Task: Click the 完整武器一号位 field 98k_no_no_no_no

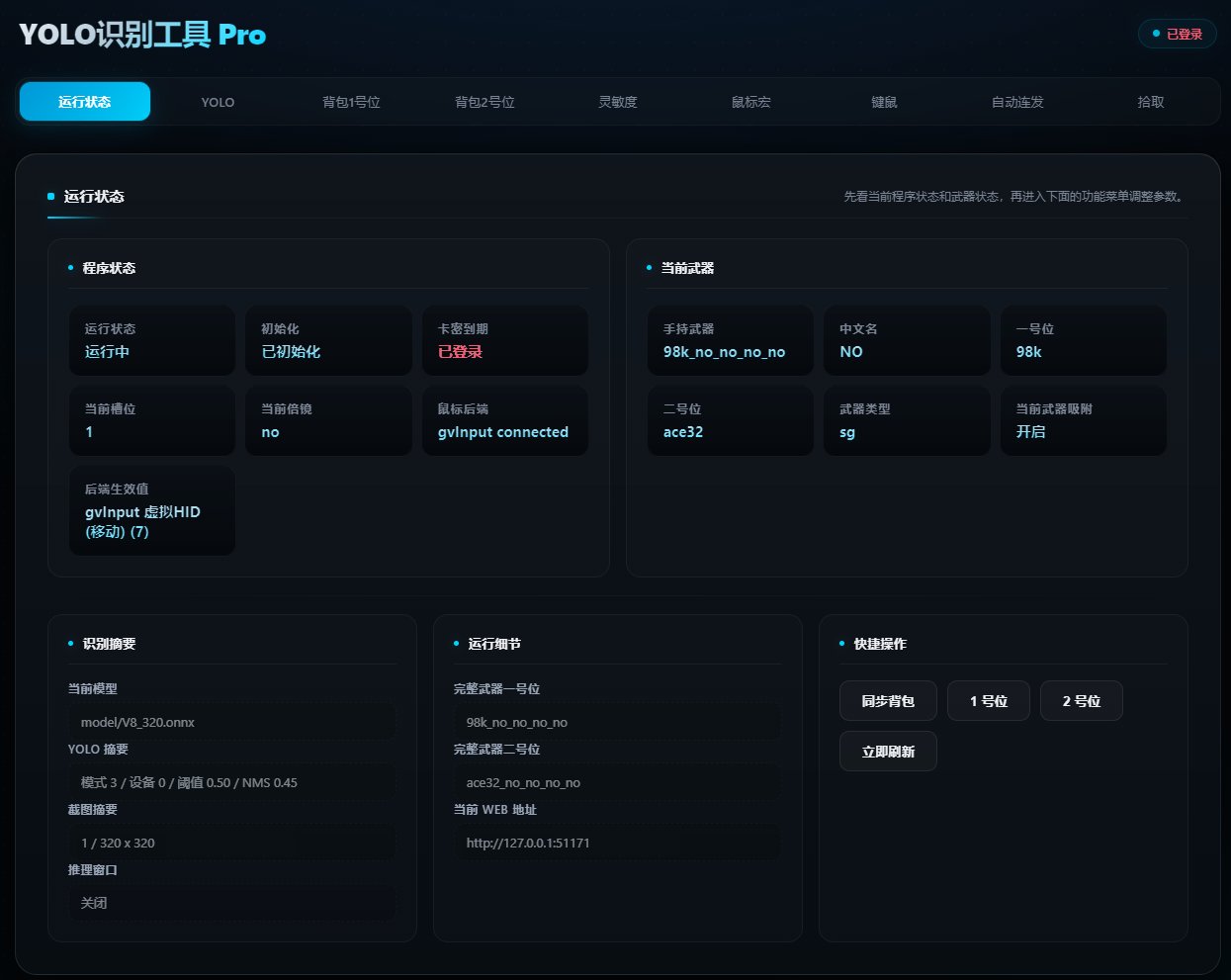Action: 617,722
